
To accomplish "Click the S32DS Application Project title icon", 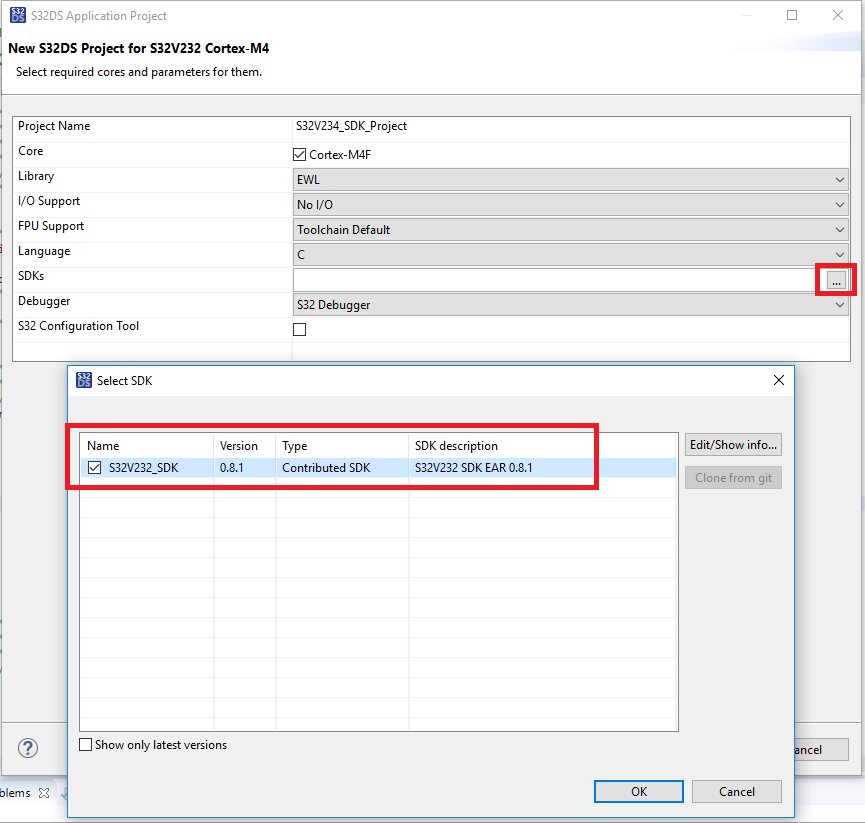I will click(x=18, y=15).
